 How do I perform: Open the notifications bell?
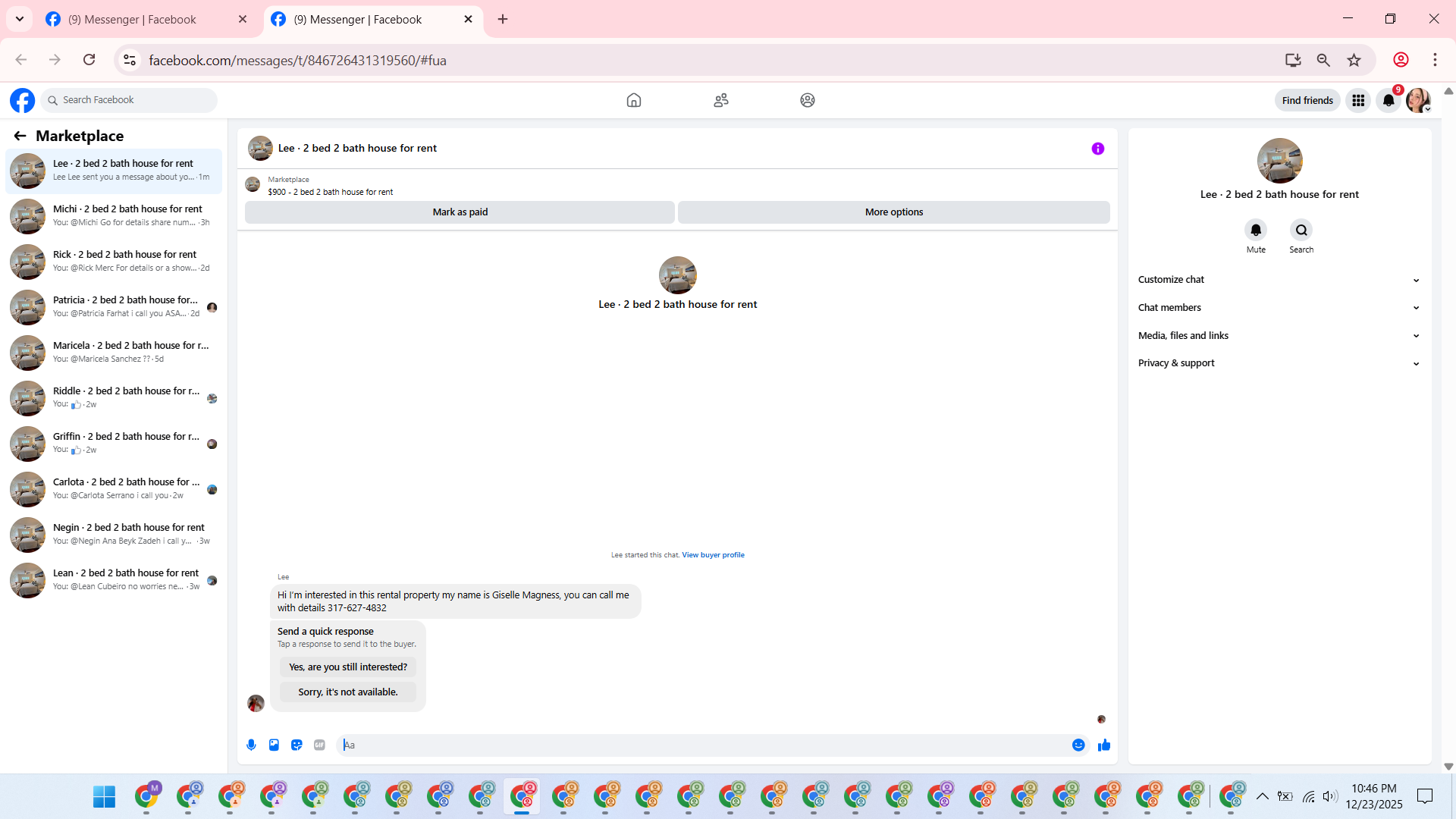click(1388, 100)
